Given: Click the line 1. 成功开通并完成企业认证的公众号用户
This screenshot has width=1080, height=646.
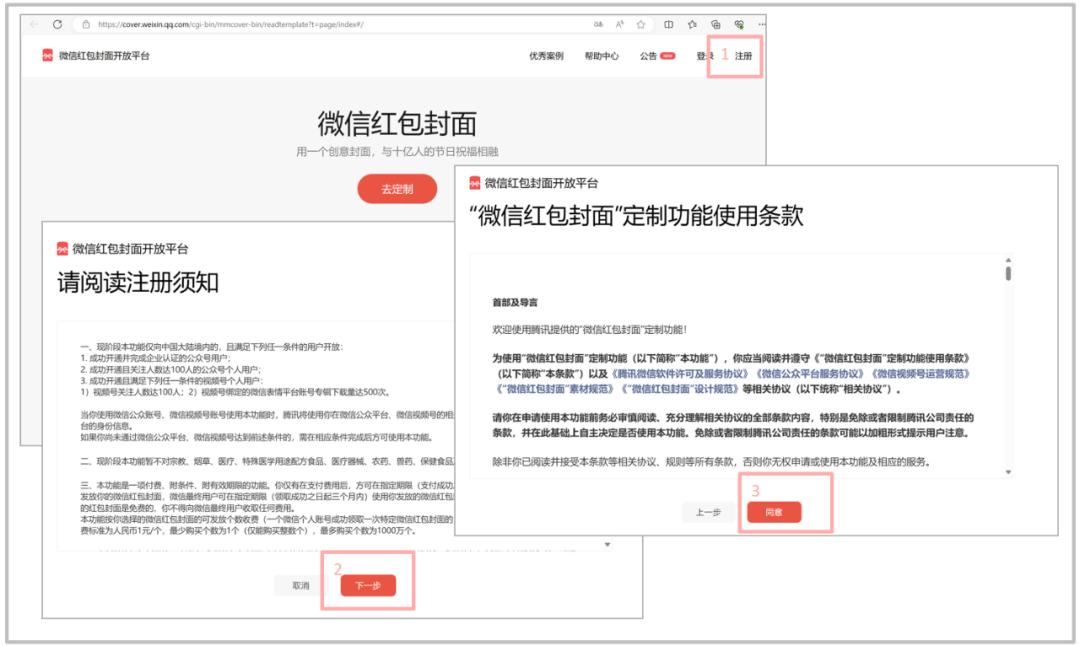Looking at the screenshot, I should pyautogui.click(x=156, y=358).
